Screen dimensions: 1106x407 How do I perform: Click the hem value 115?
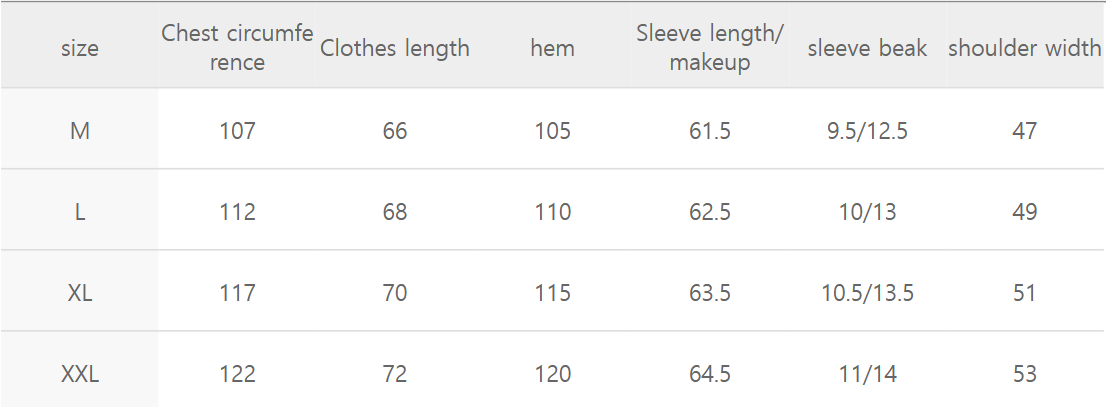[552, 293]
